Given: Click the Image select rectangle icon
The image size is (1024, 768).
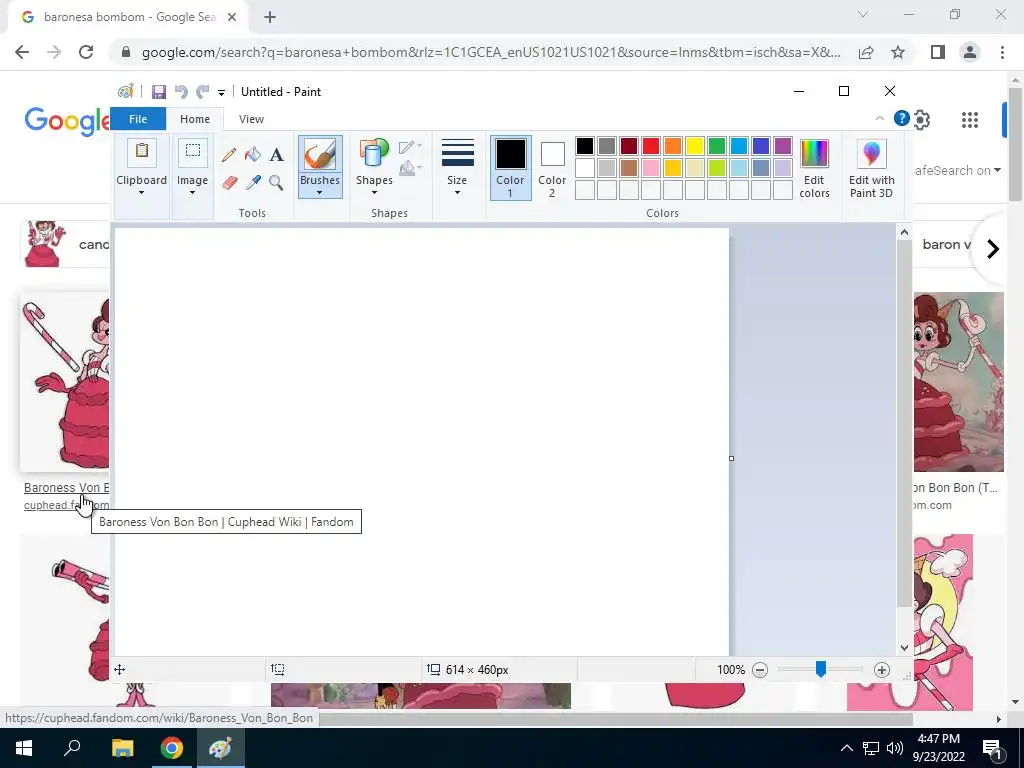Looking at the screenshot, I should pos(193,153).
